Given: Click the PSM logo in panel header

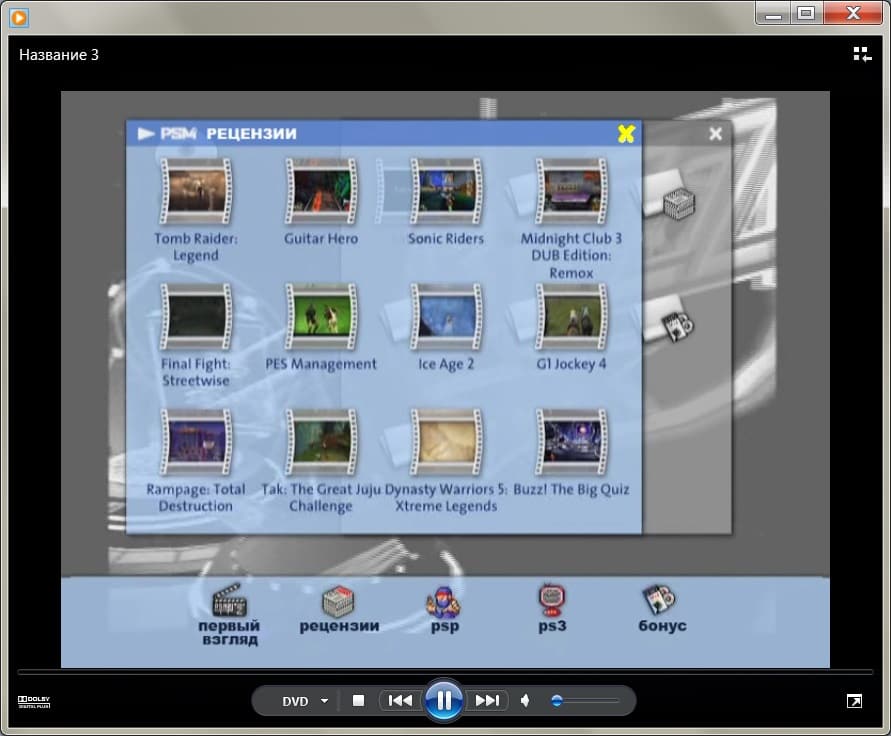Looking at the screenshot, I should pyautogui.click(x=178, y=134).
